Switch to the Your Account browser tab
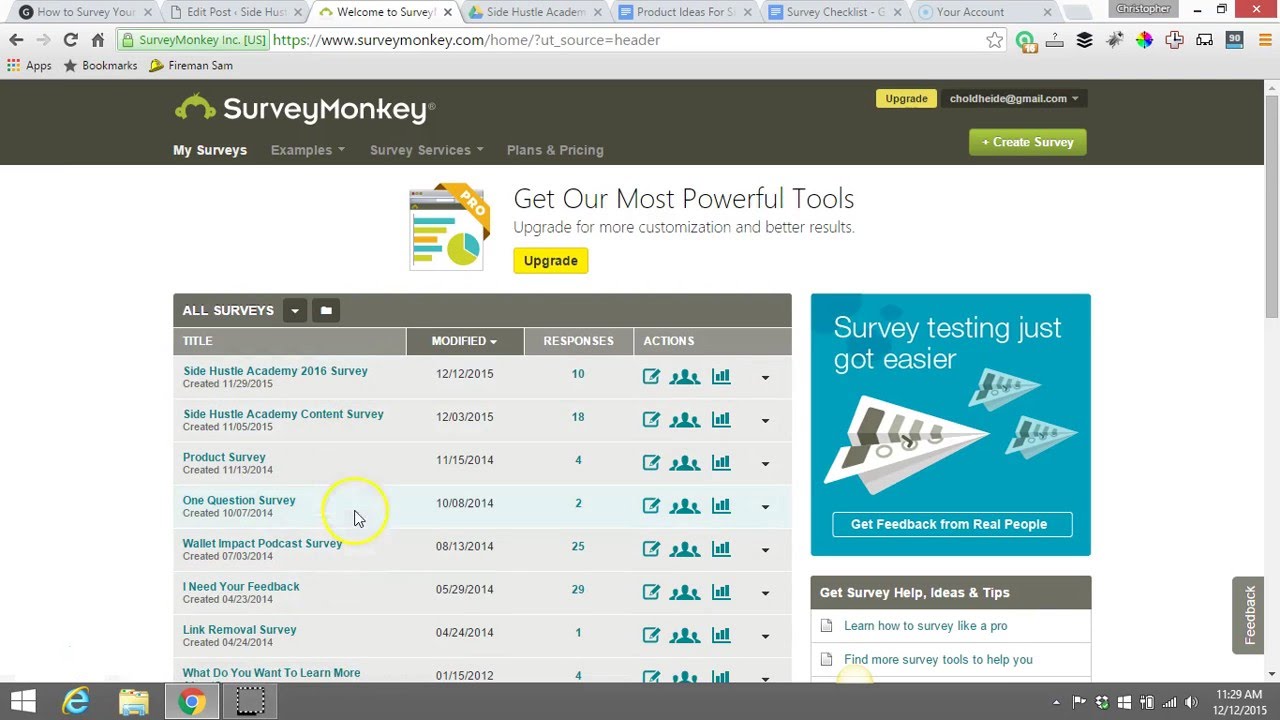Screen dimensions: 1280x720 coord(985,12)
